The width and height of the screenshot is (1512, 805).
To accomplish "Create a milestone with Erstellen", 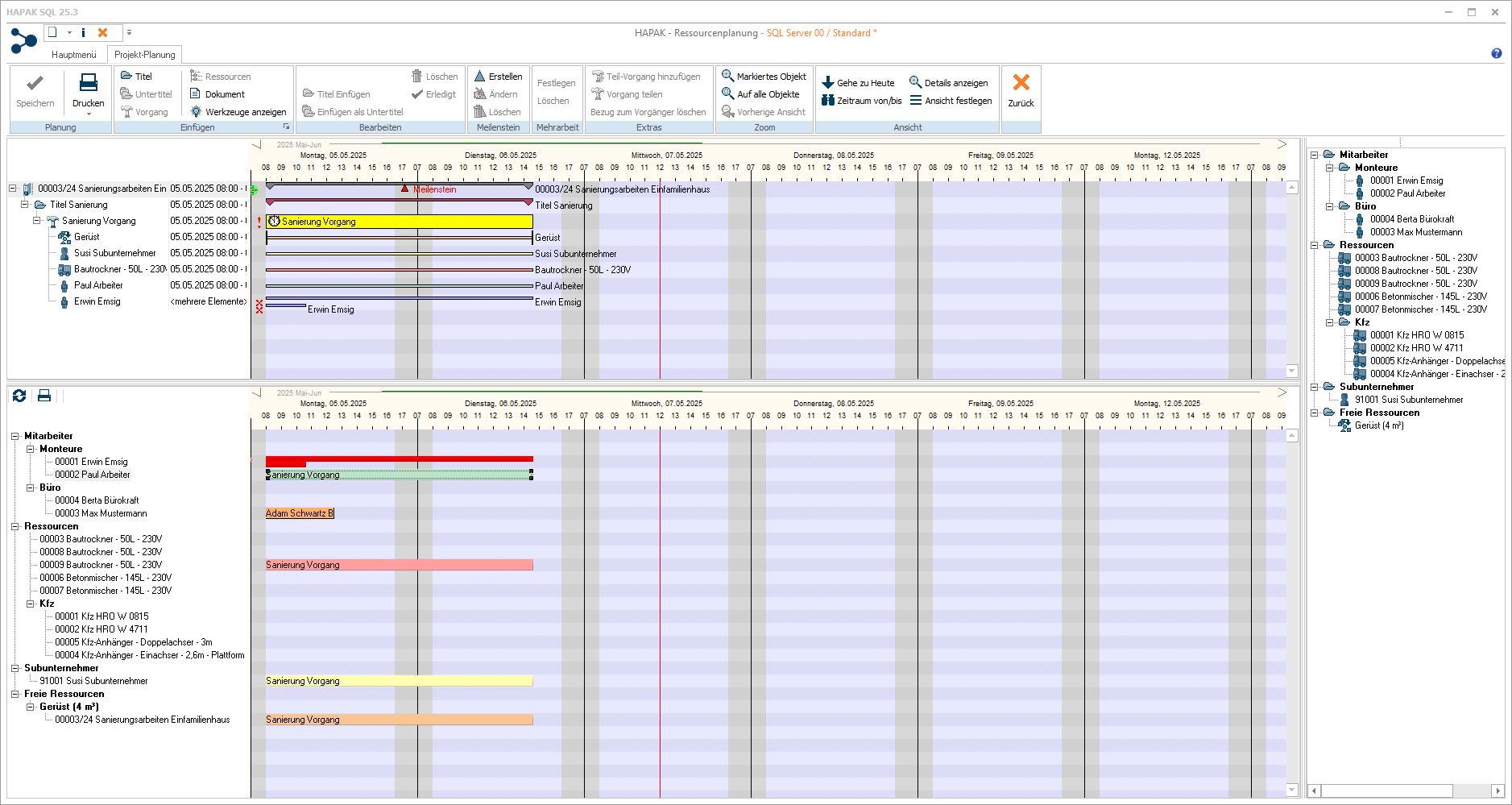I will (x=498, y=77).
